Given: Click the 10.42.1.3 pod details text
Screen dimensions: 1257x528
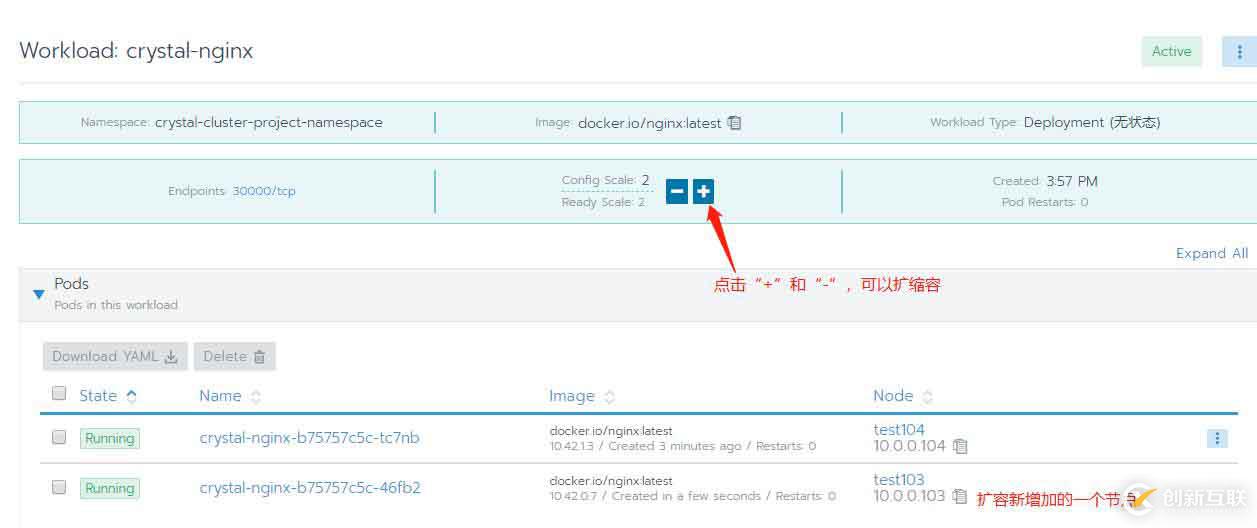Looking at the screenshot, I should pyautogui.click(x=682, y=446).
